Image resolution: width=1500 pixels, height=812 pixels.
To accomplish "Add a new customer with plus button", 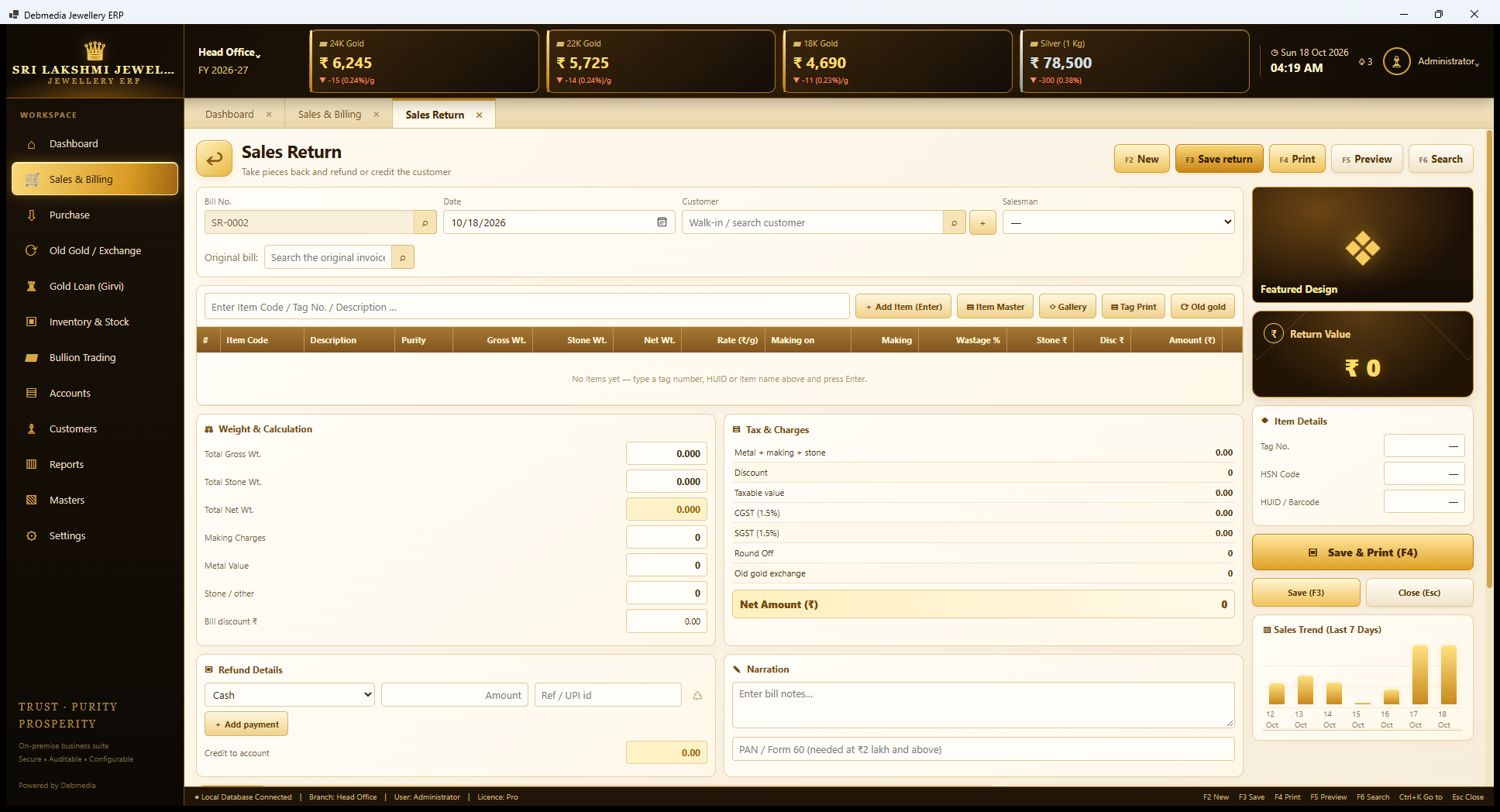I will coord(982,222).
